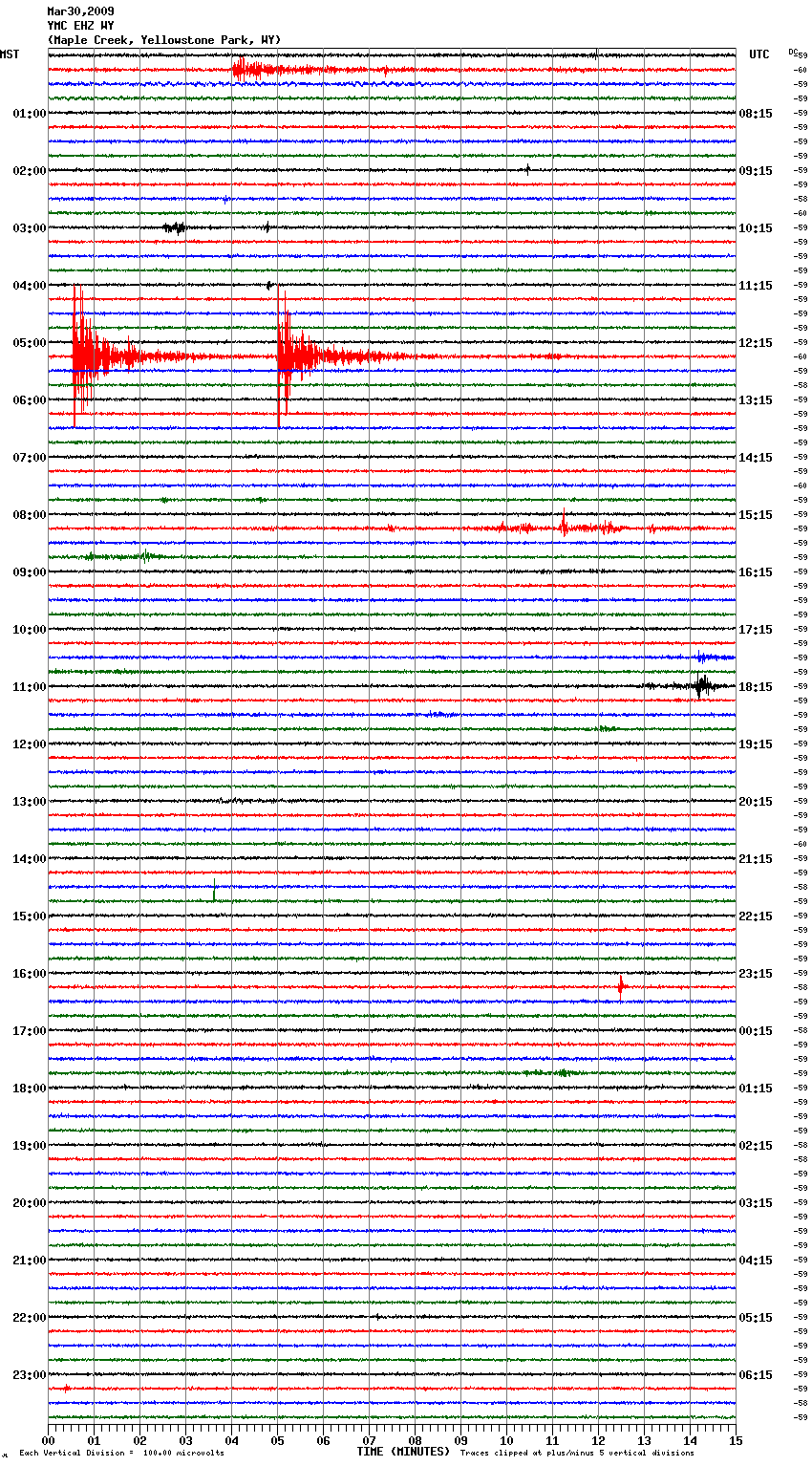The height and width of the screenshot is (1466, 812).
Task: Click the 21:15 UTC time label
Action: pos(756,859)
